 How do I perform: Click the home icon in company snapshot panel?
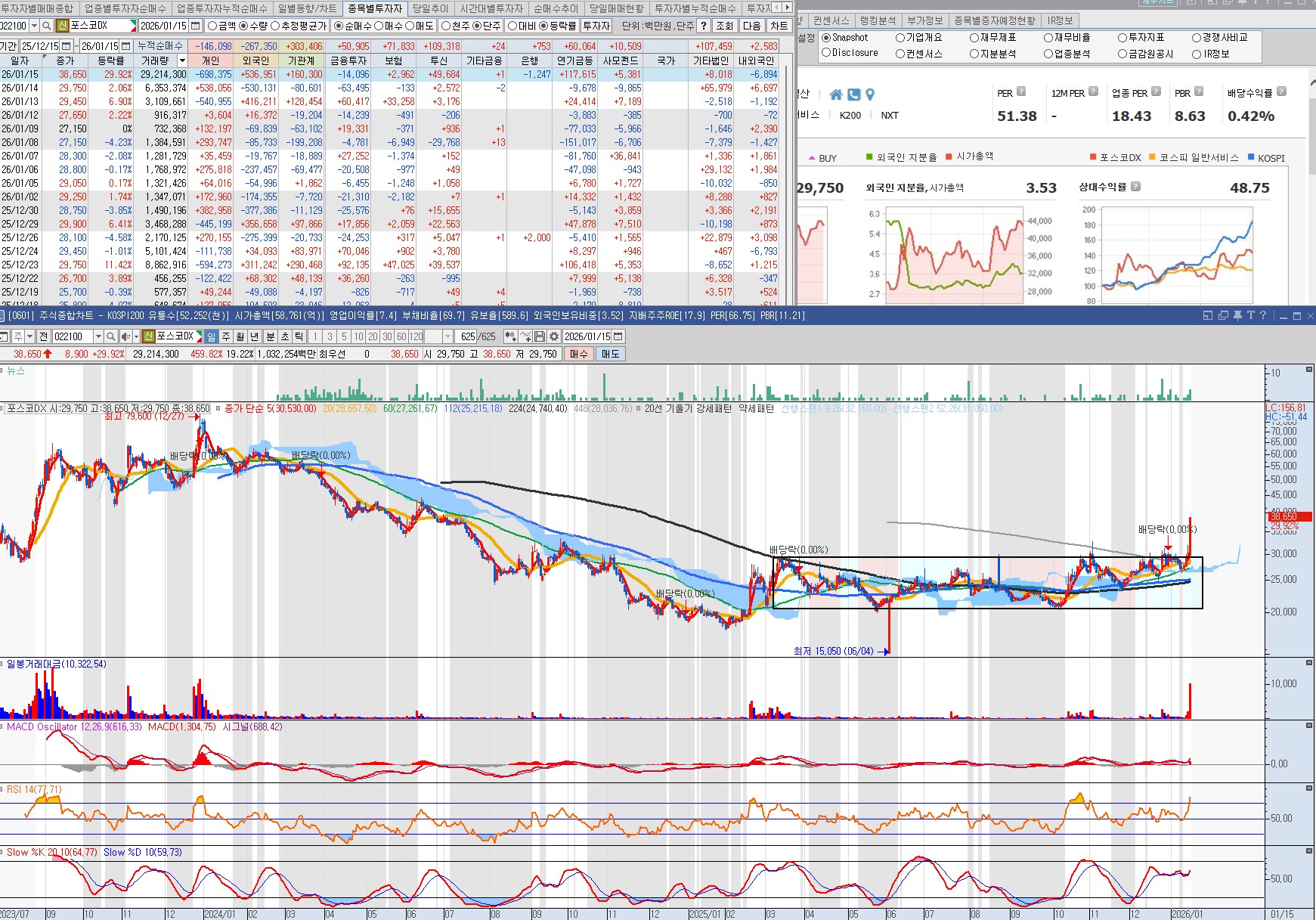[836, 94]
